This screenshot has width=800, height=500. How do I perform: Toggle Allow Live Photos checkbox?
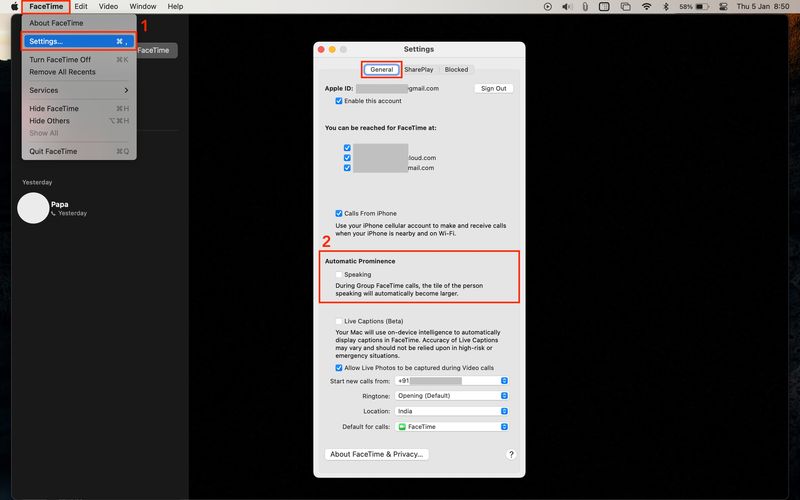pos(339,368)
